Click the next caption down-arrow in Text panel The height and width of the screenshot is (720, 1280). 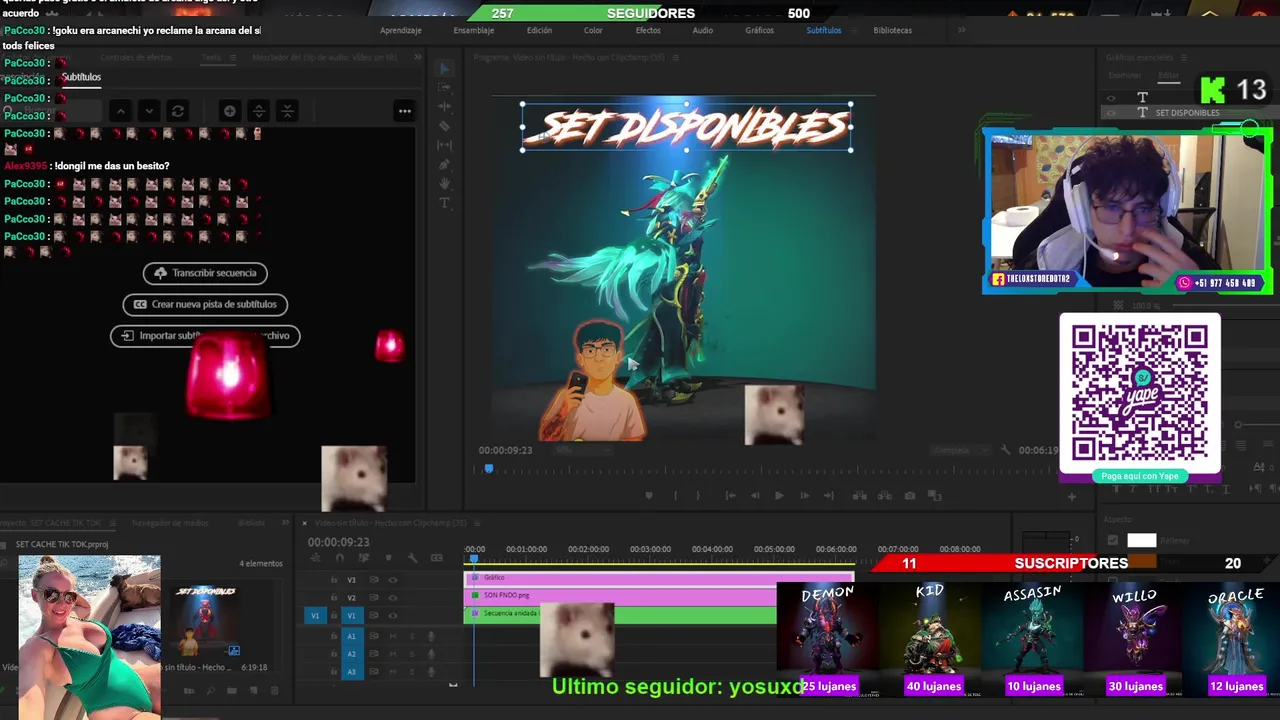[x=148, y=111]
